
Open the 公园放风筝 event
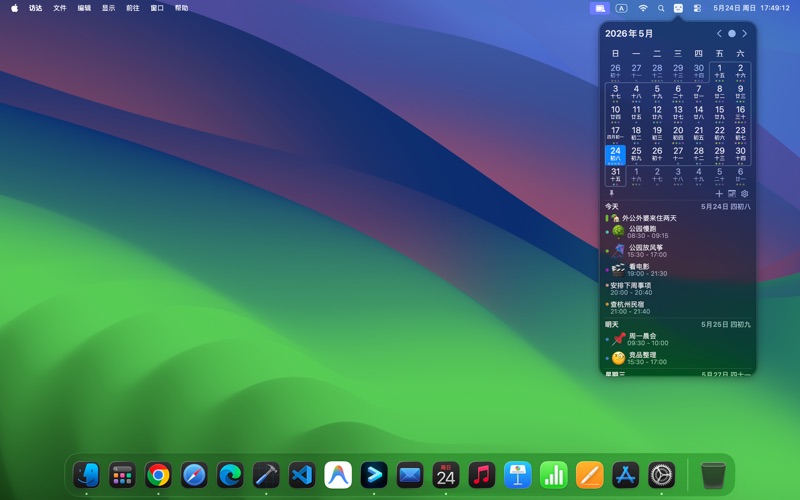tap(678, 251)
